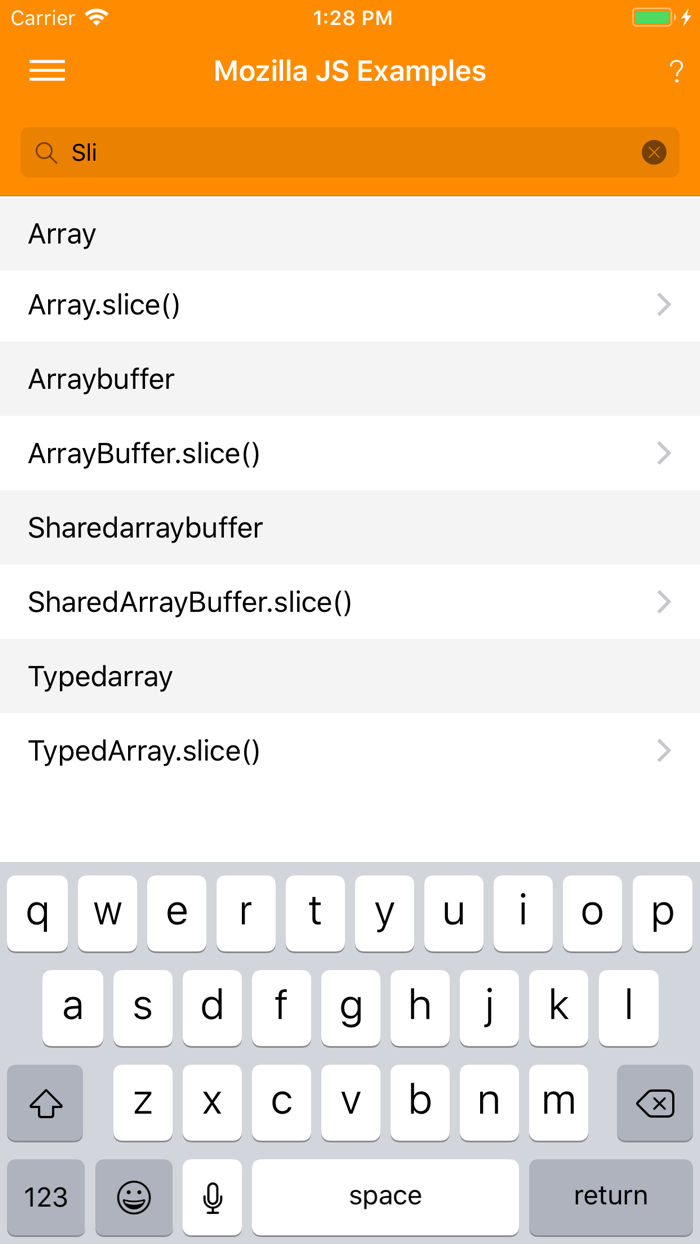Open ArrayBuffer.slice() details
The image size is (700, 1244).
pyautogui.click(x=350, y=453)
